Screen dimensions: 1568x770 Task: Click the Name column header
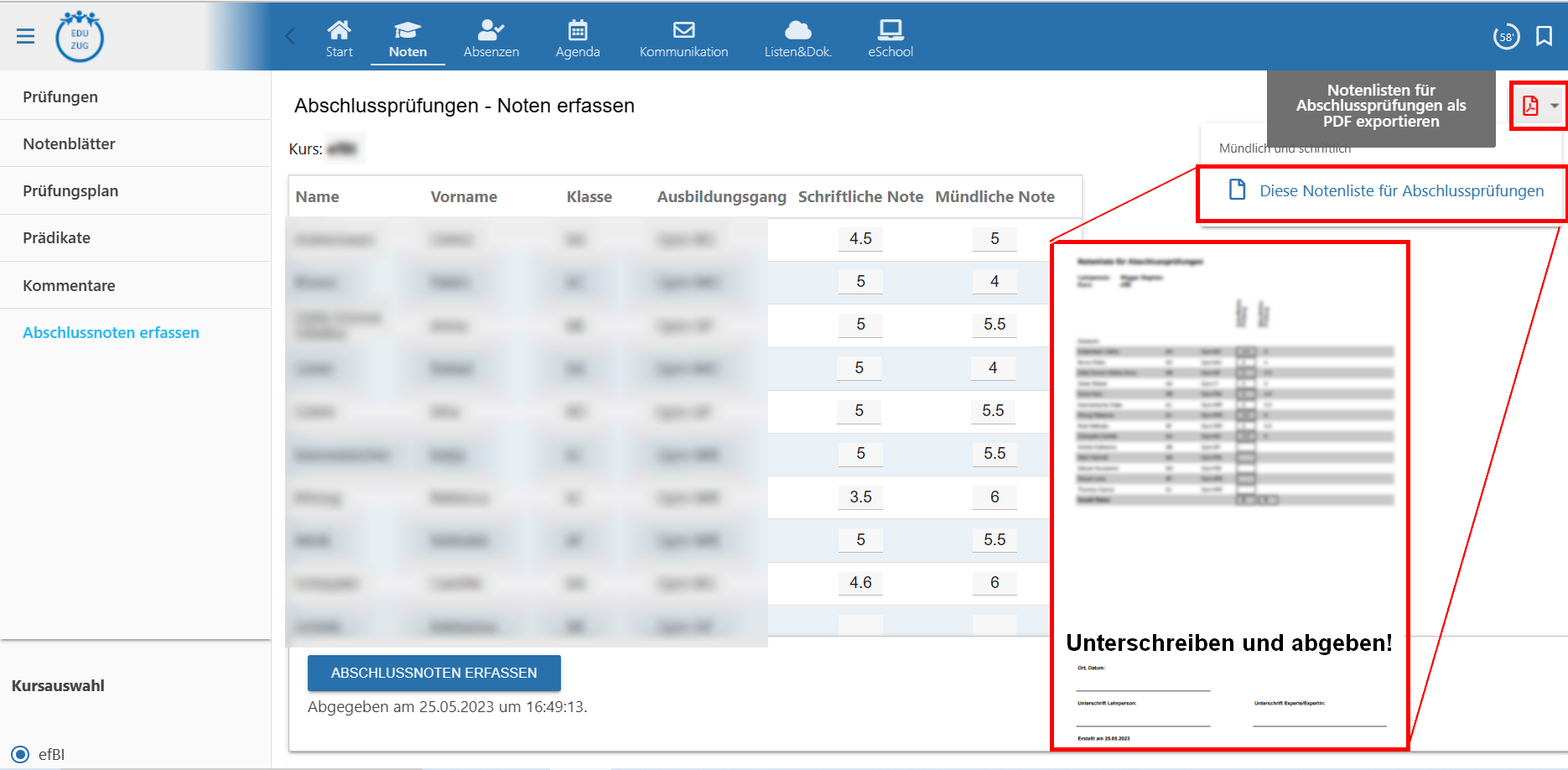[x=317, y=196]
